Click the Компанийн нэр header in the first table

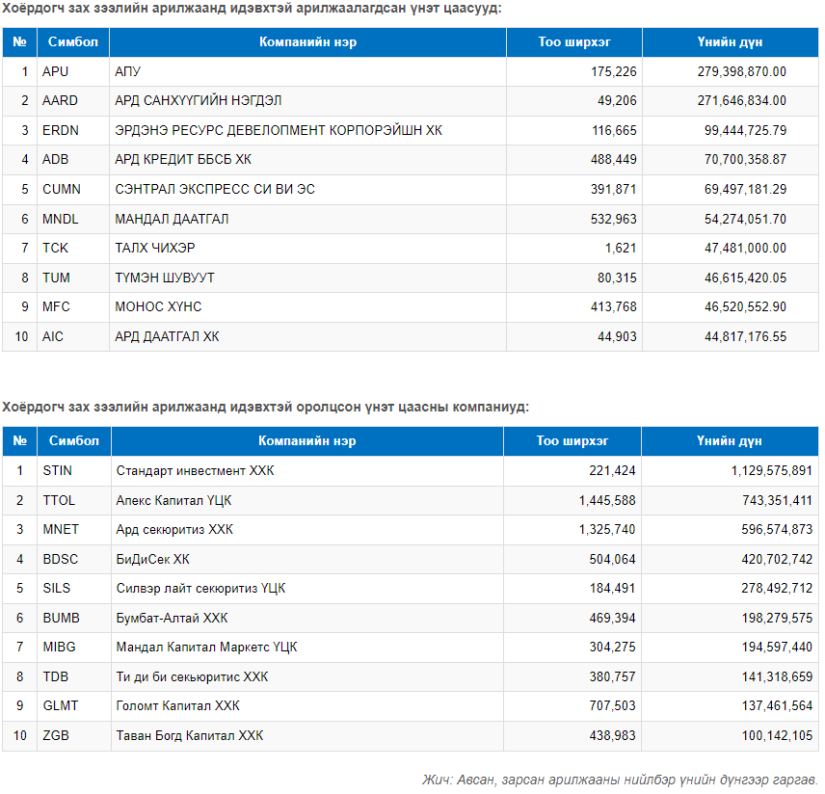point(308,42)
